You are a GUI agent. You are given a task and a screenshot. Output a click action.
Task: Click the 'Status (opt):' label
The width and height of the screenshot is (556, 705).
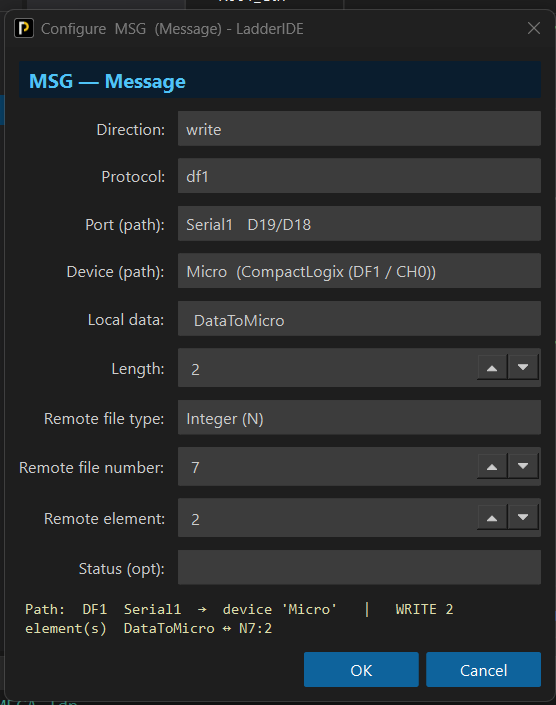(122, 569)
